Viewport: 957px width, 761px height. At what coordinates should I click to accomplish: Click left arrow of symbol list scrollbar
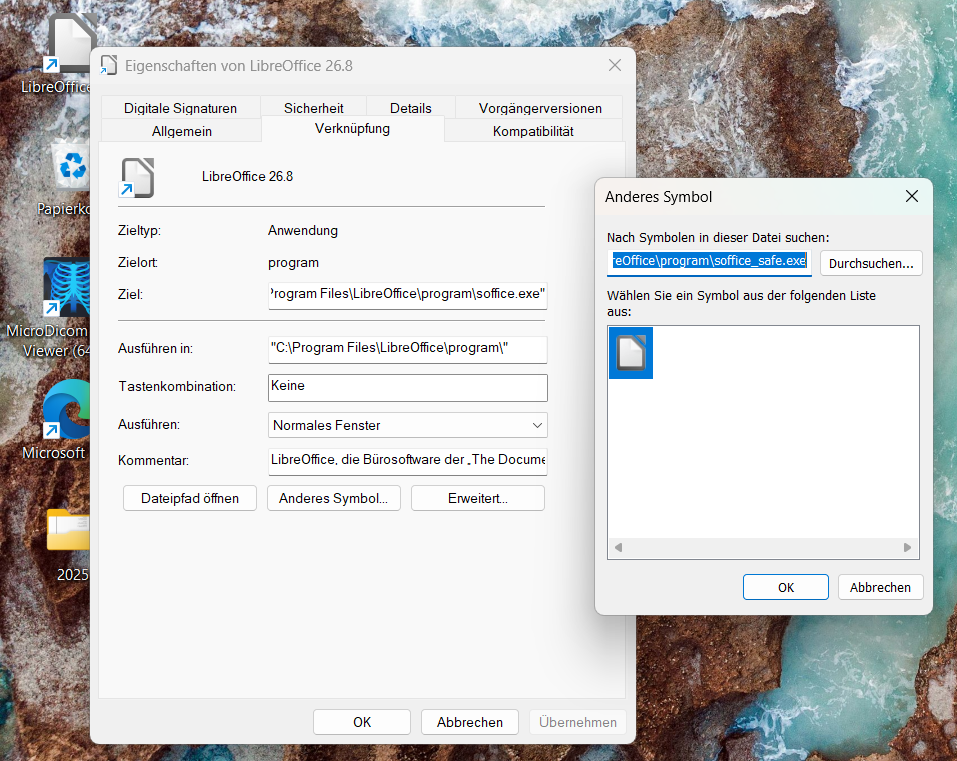coord(618,547)
